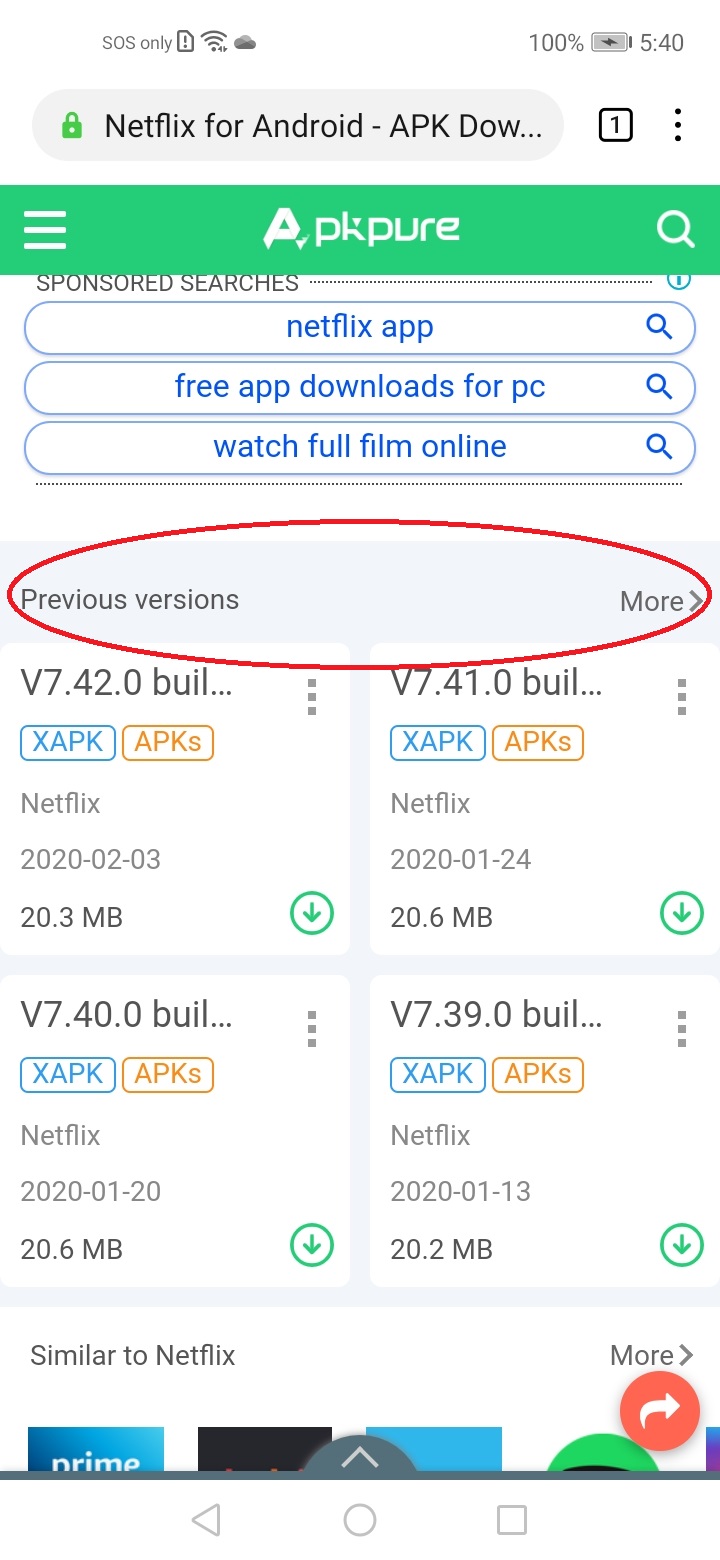Viewport: 720px width, 1560px height.
Task: Tap the 'netflix app' sponsored search
Action: [x=360, y=327]
